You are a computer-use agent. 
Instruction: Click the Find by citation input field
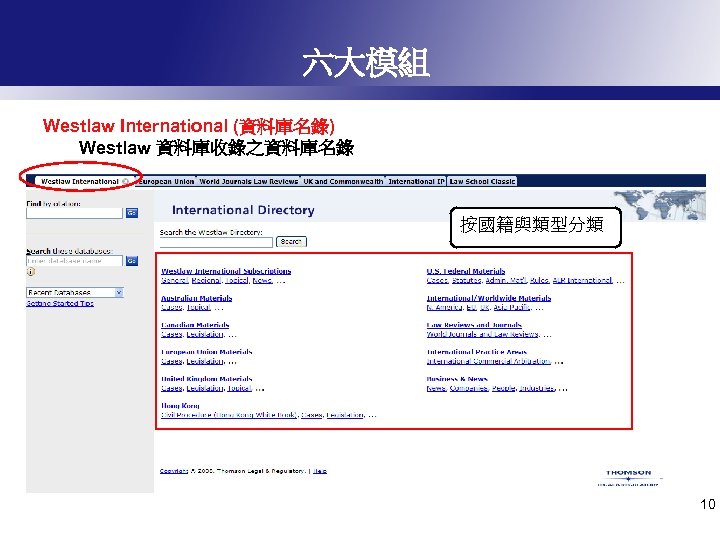74,213
